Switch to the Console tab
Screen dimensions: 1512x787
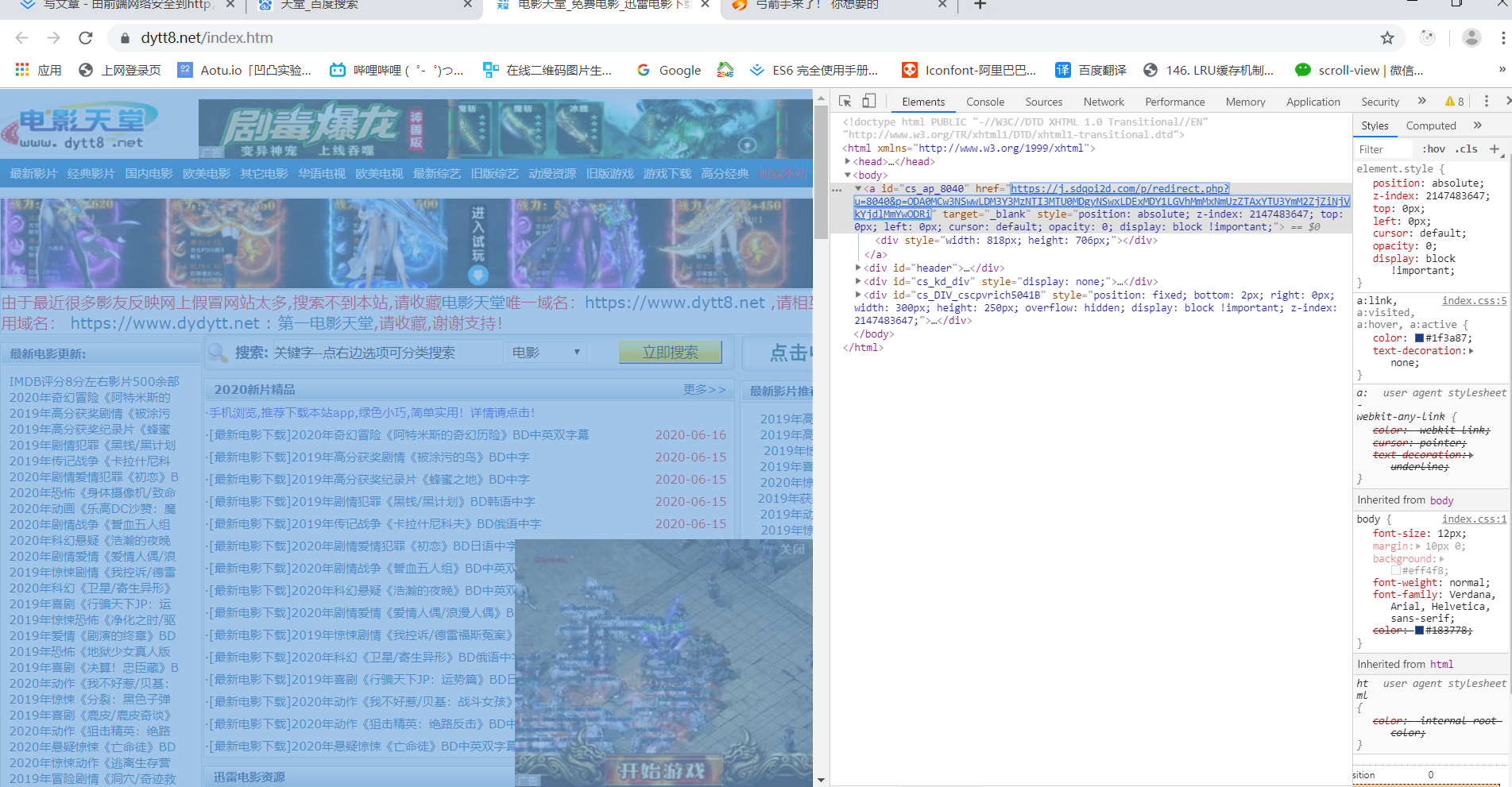tap(985, 102)
